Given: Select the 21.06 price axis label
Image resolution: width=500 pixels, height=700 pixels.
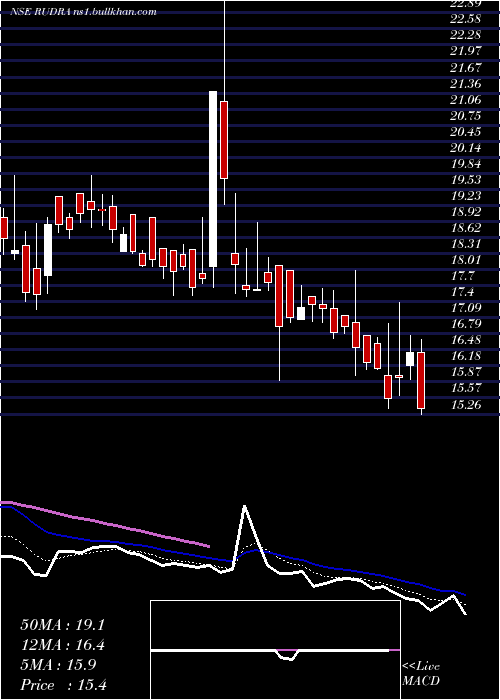Looking at the screenshot, I should (x=466, y=100).
